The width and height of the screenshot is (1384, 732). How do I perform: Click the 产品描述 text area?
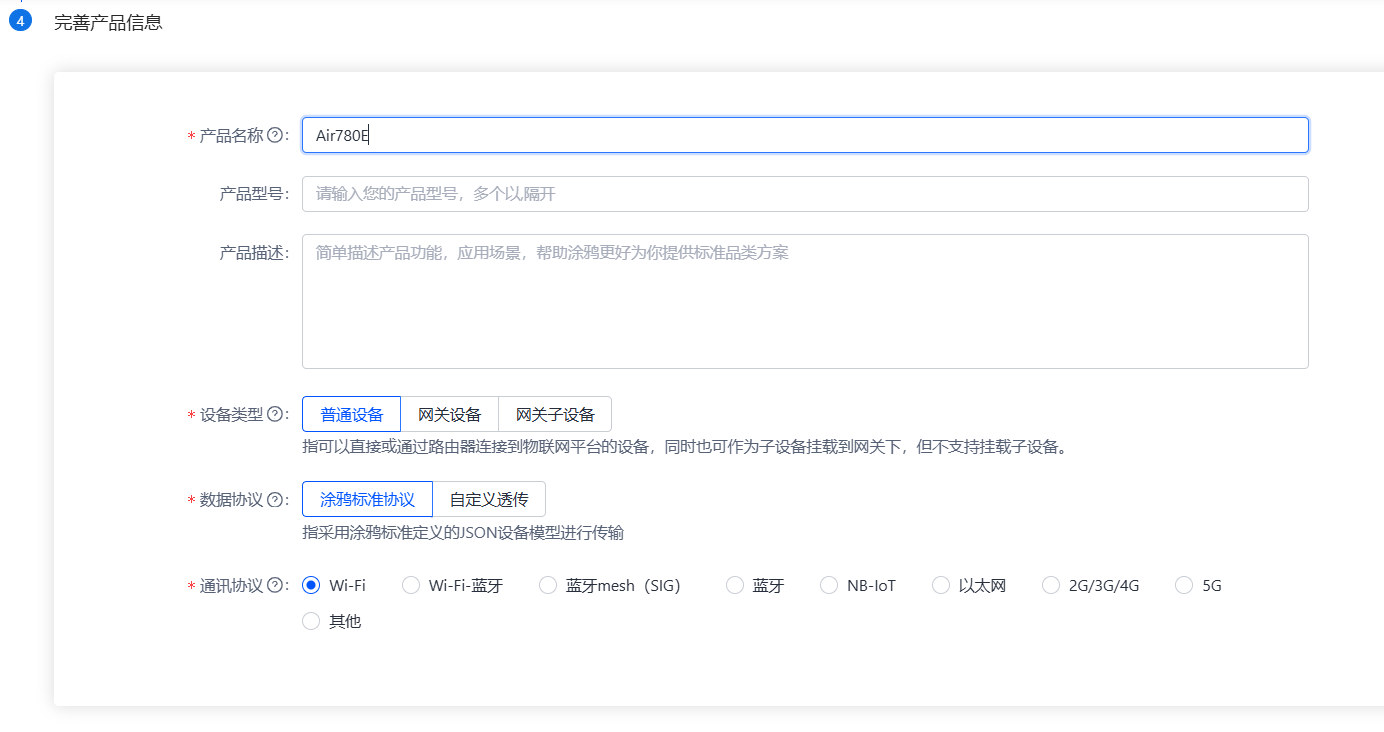[x=805, y=301]
